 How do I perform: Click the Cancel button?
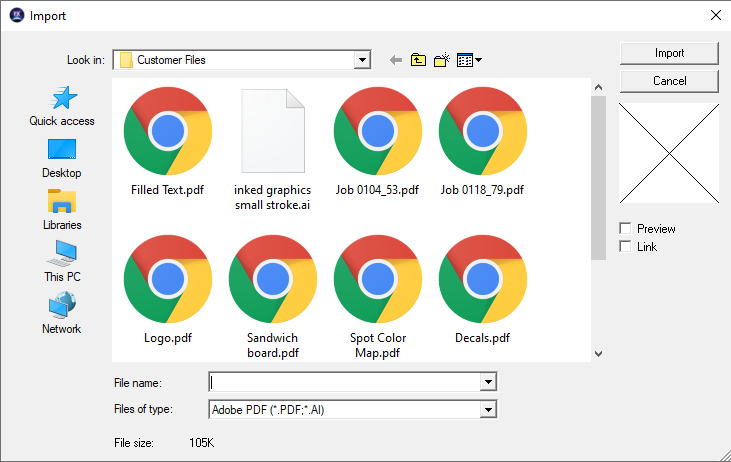click(669, 80)
